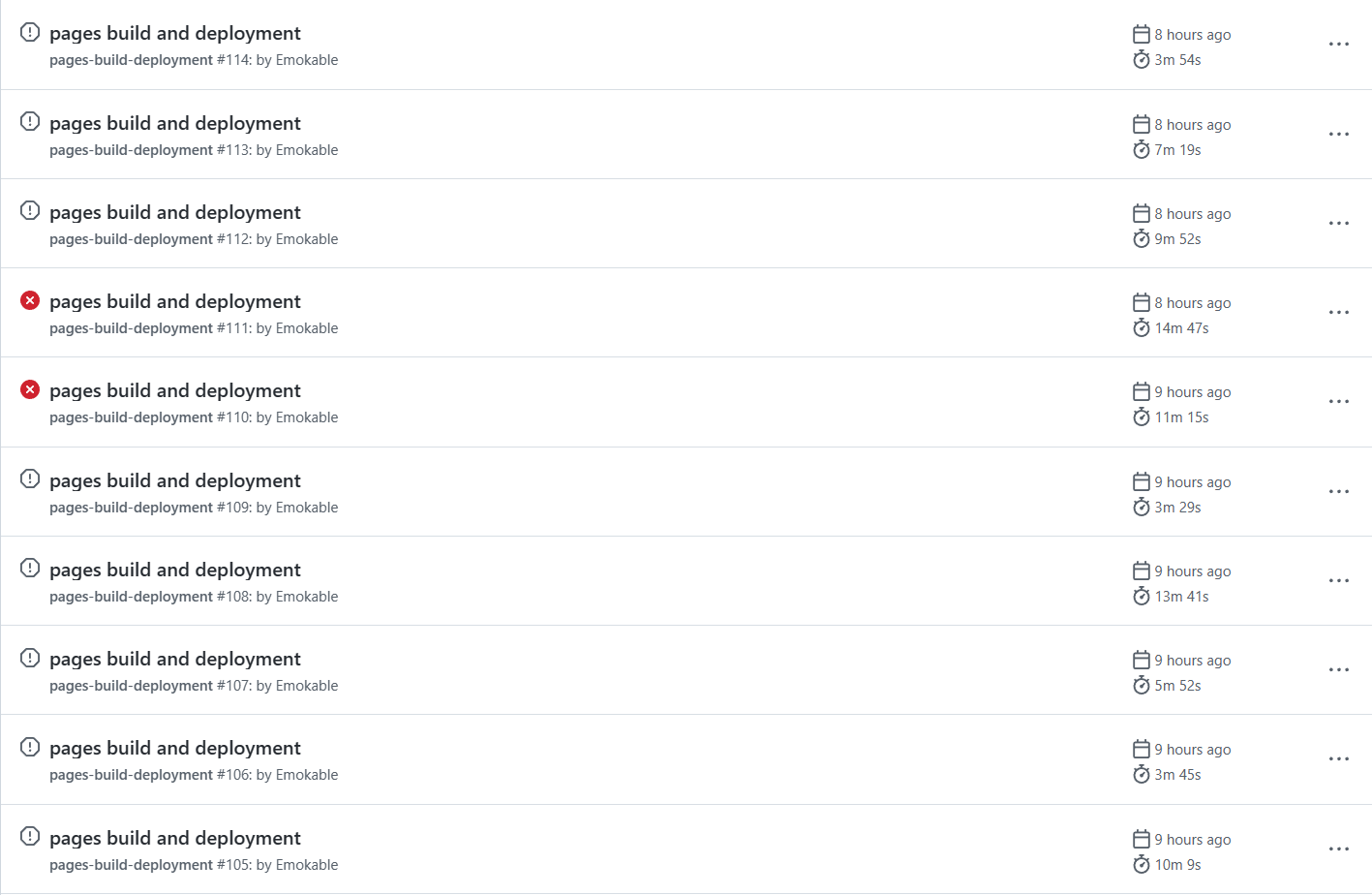1372x895 pixels.
Task: Click the calendar icon for run #113
Action: (x=1142, y=124)
